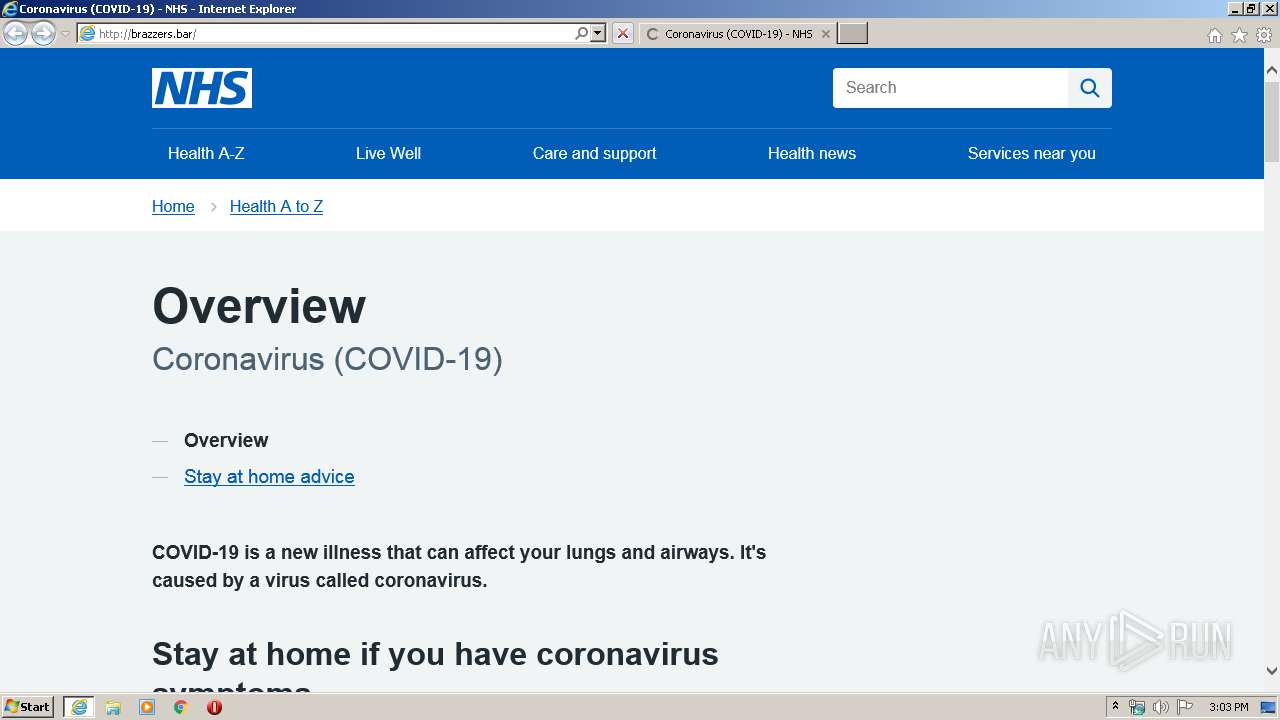Screen dimensions: 1280x720
Task: Click the Health A to Z breadcrumb link
Action: coord(276,206)
